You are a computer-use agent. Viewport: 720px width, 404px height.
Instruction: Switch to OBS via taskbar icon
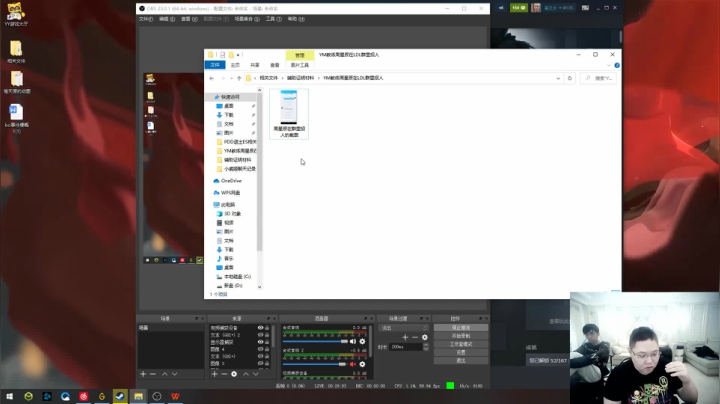[157, 396]
